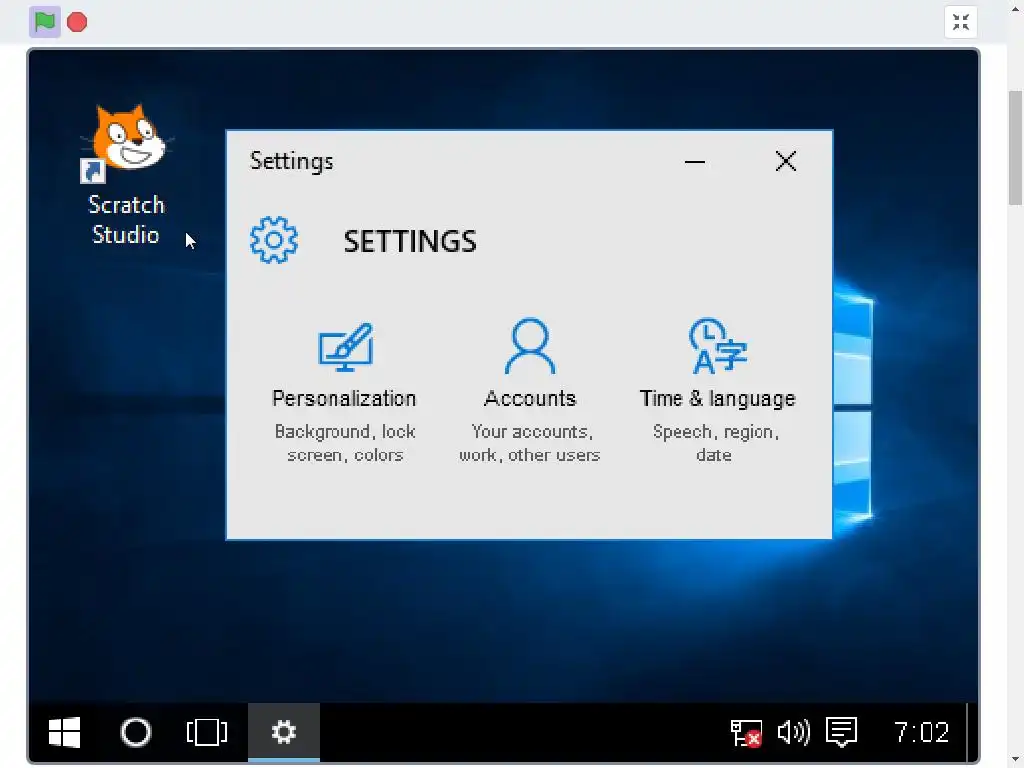Stop the project with the red stop button
The height and width of the screenshot is (768, 1024).
[x=77, y=22]
